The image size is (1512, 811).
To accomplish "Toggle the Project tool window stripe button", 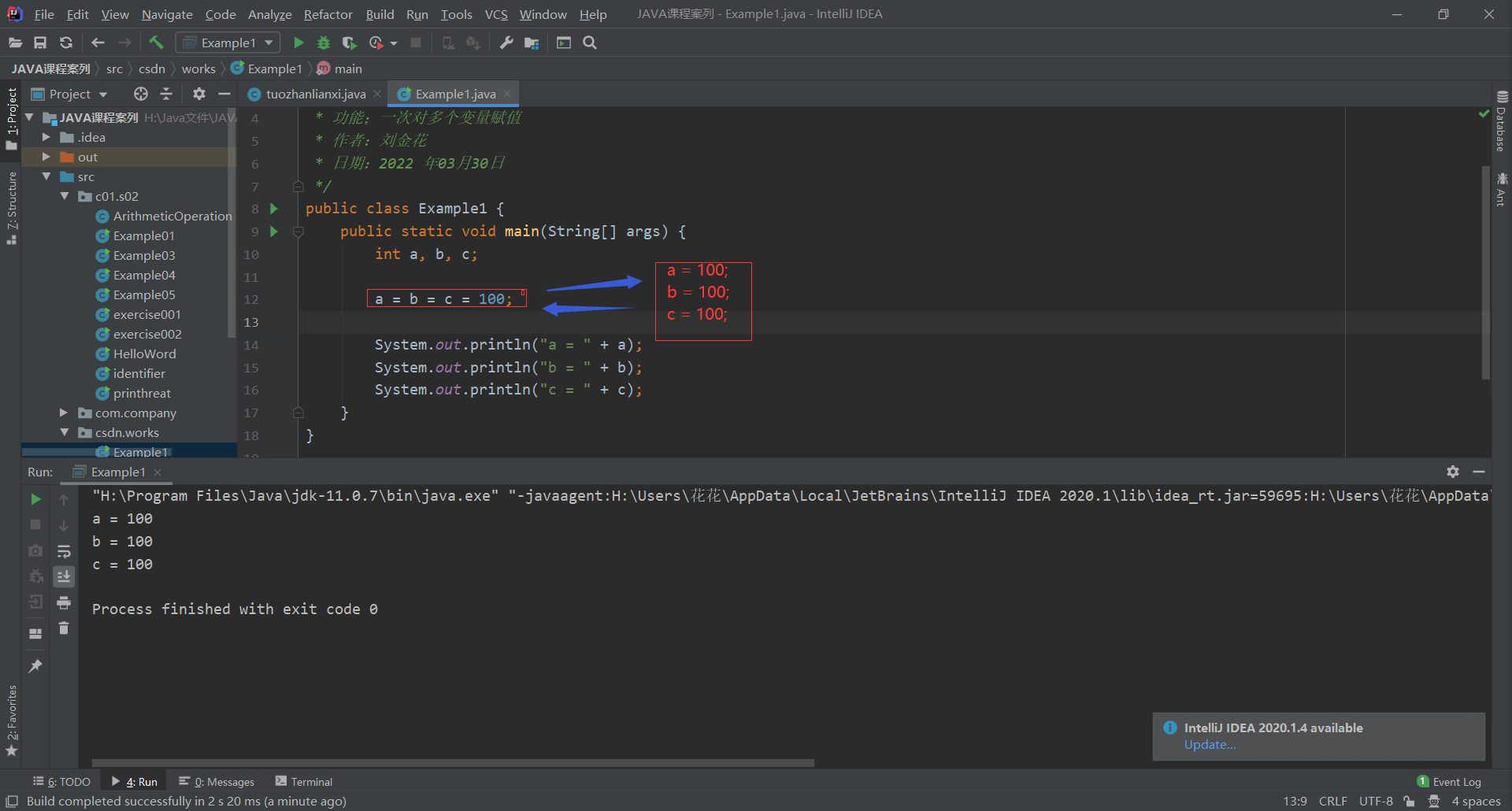I will point(12,118).
